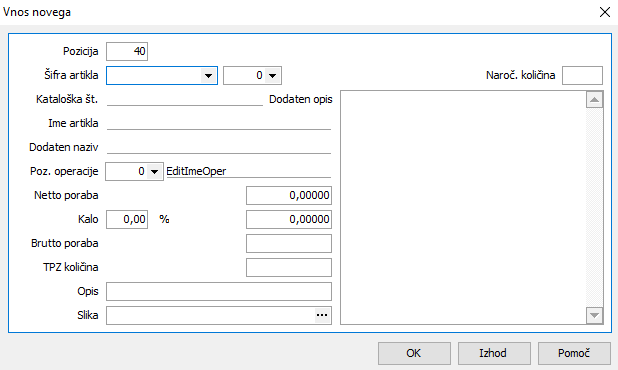Click the Izhod button
Viewport: 618px width, 370px height.
(x=494, y=353)
